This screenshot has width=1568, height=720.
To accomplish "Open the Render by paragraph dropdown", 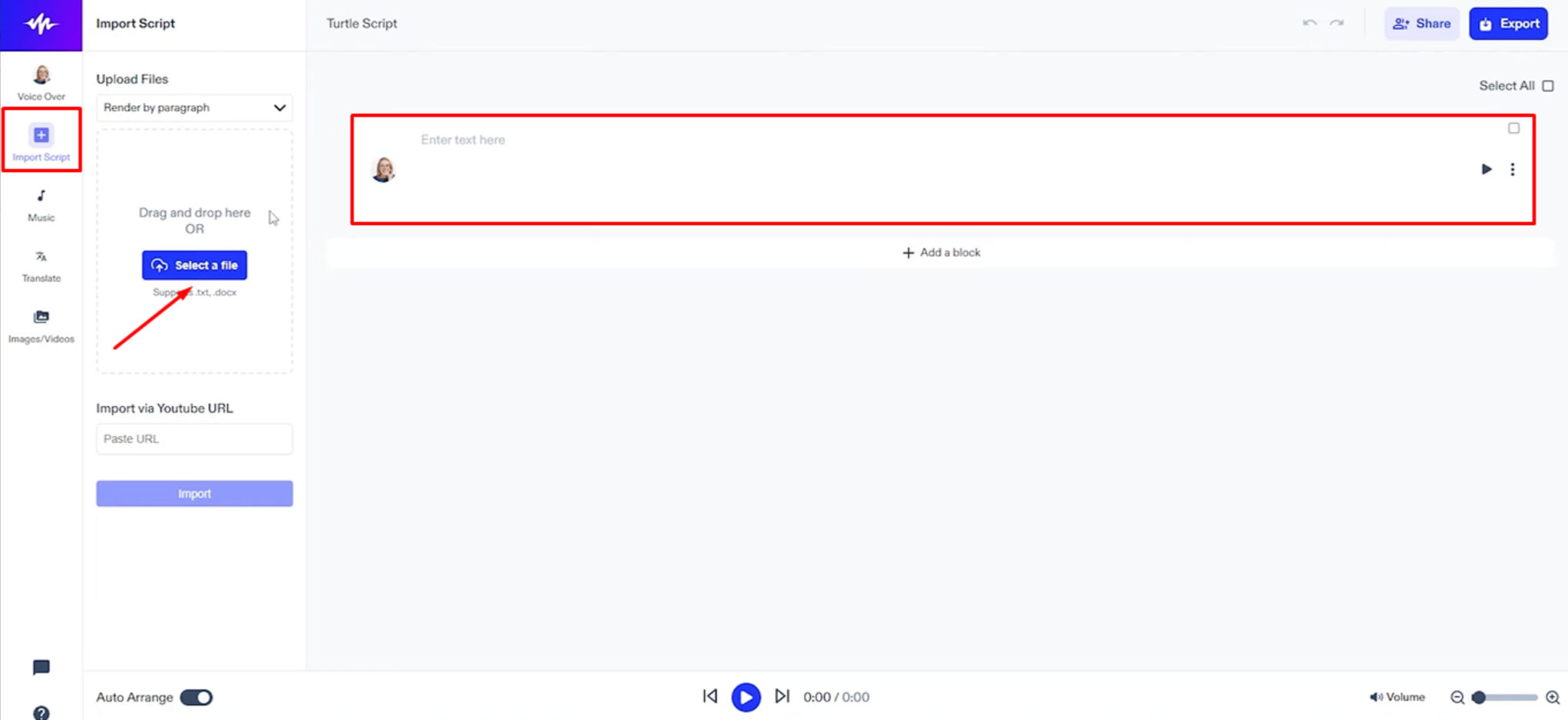I will 194,107.
